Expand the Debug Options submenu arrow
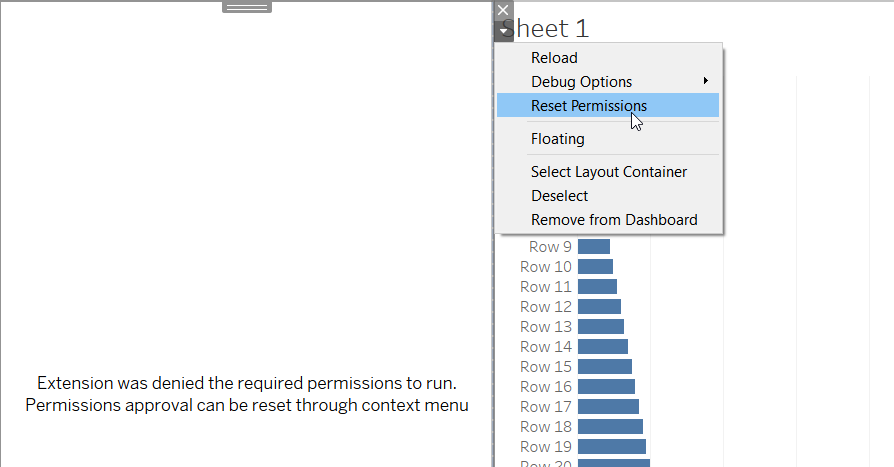 tap(706, 81)
